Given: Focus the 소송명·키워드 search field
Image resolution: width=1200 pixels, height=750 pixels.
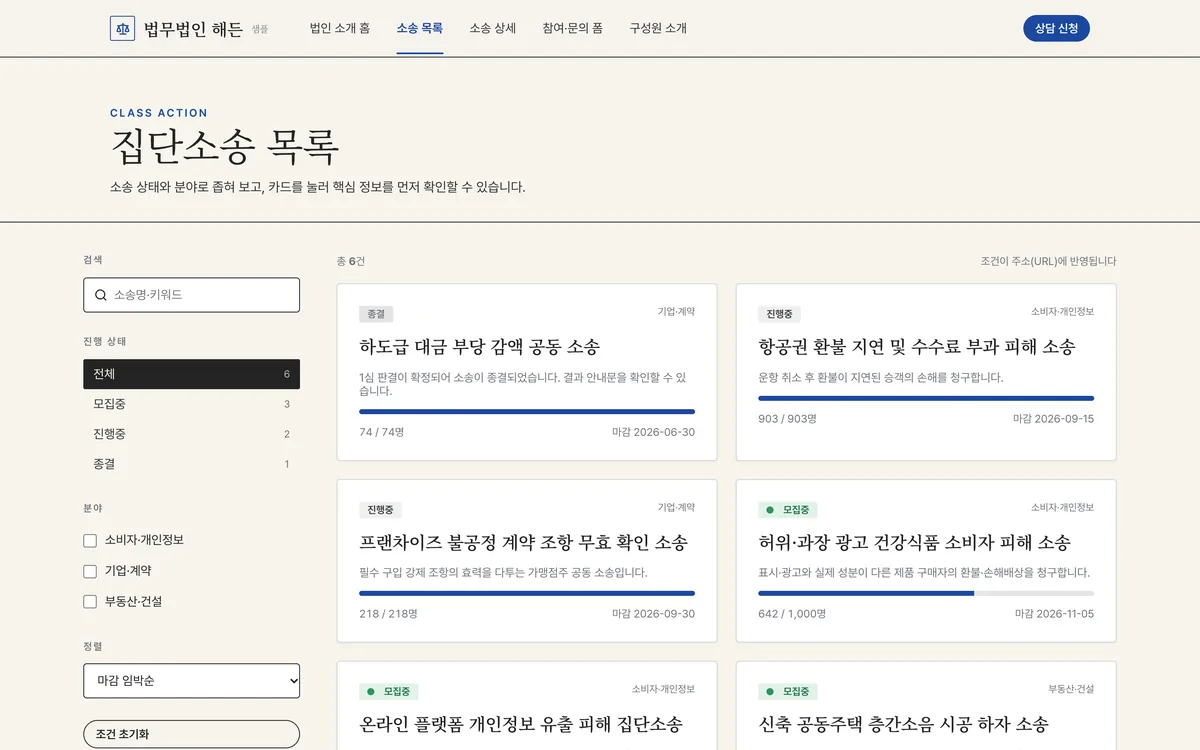Looking at the screenshot, I should [191, 295].
